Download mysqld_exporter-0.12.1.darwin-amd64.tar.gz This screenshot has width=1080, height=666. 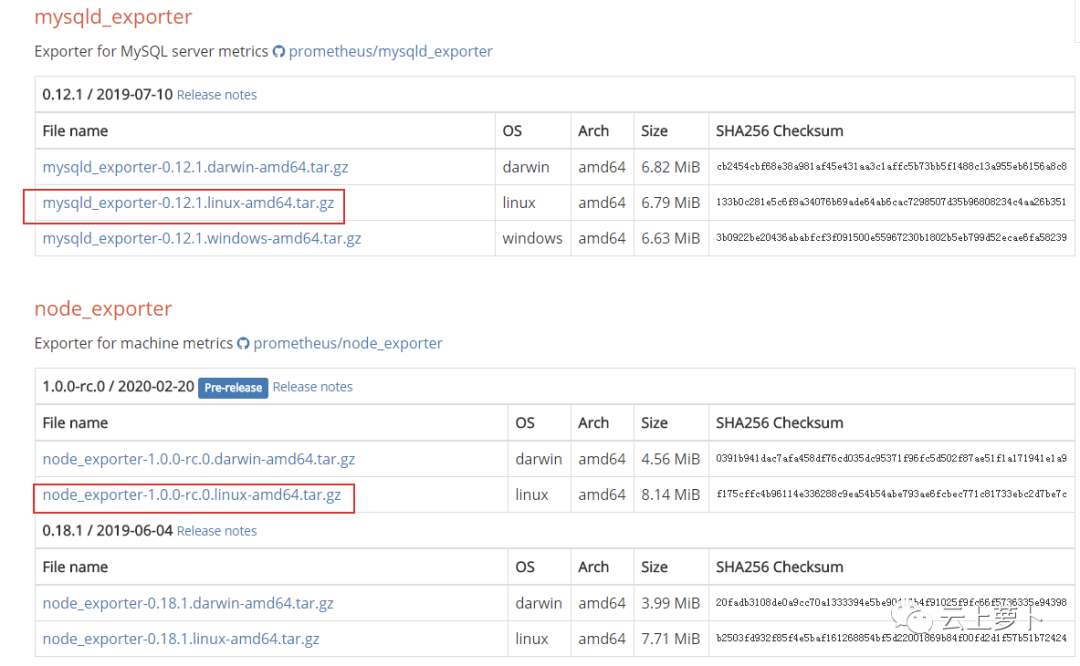pyautogui.click(x=195, y=167)
